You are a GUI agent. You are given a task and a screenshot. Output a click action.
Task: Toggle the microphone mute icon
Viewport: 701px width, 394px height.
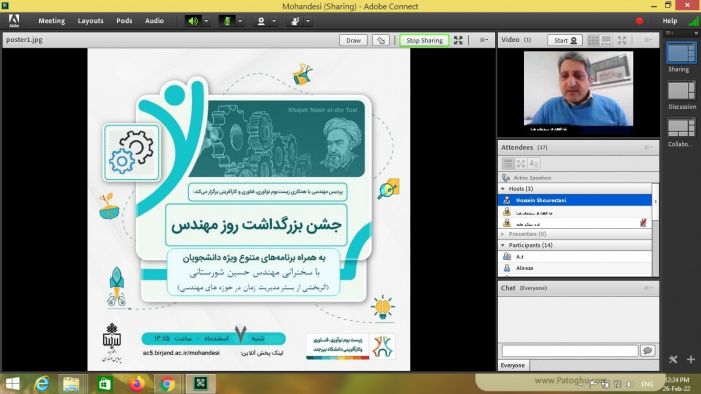tap(227, 21)
